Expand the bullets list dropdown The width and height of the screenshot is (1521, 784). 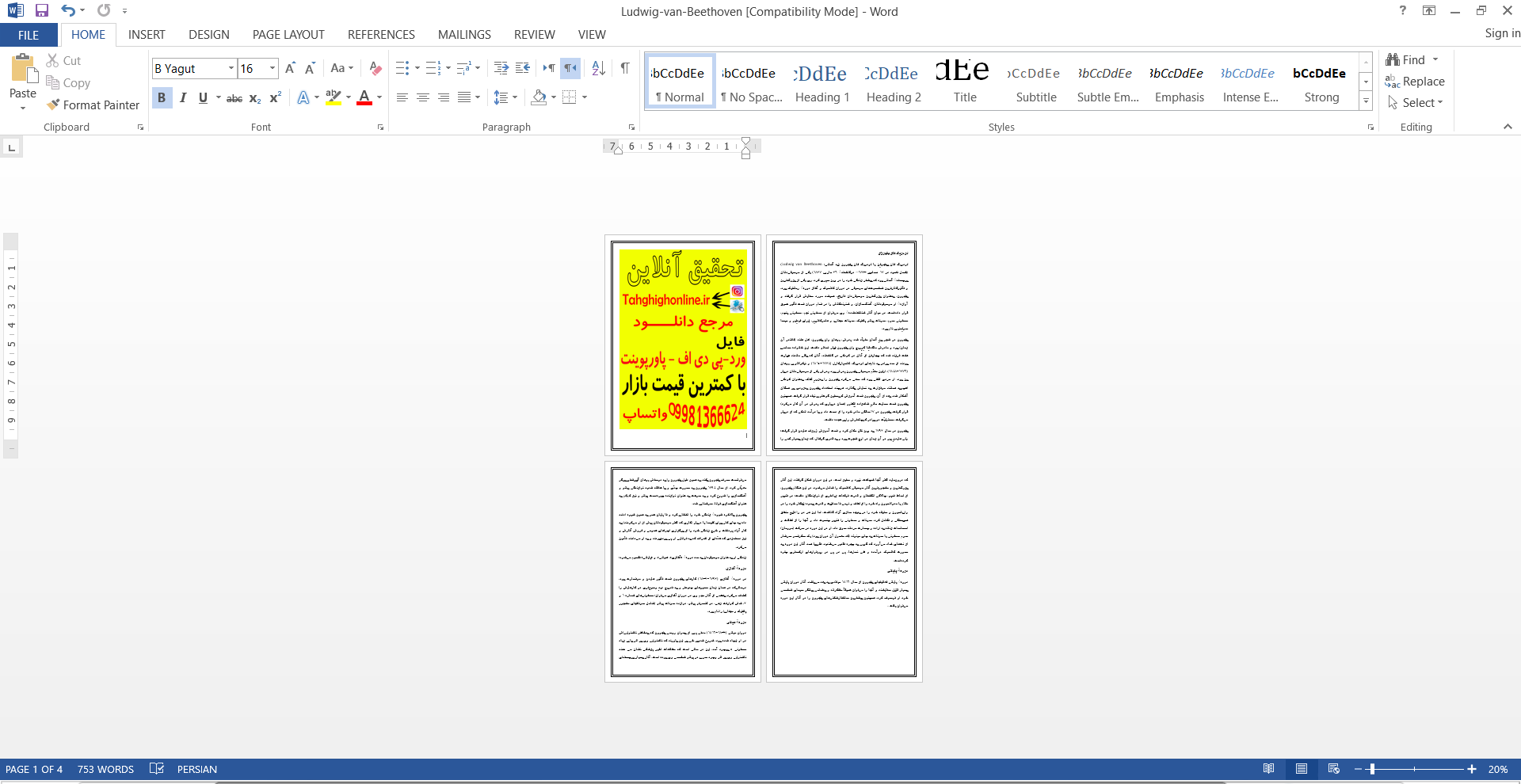click(417, 69)
